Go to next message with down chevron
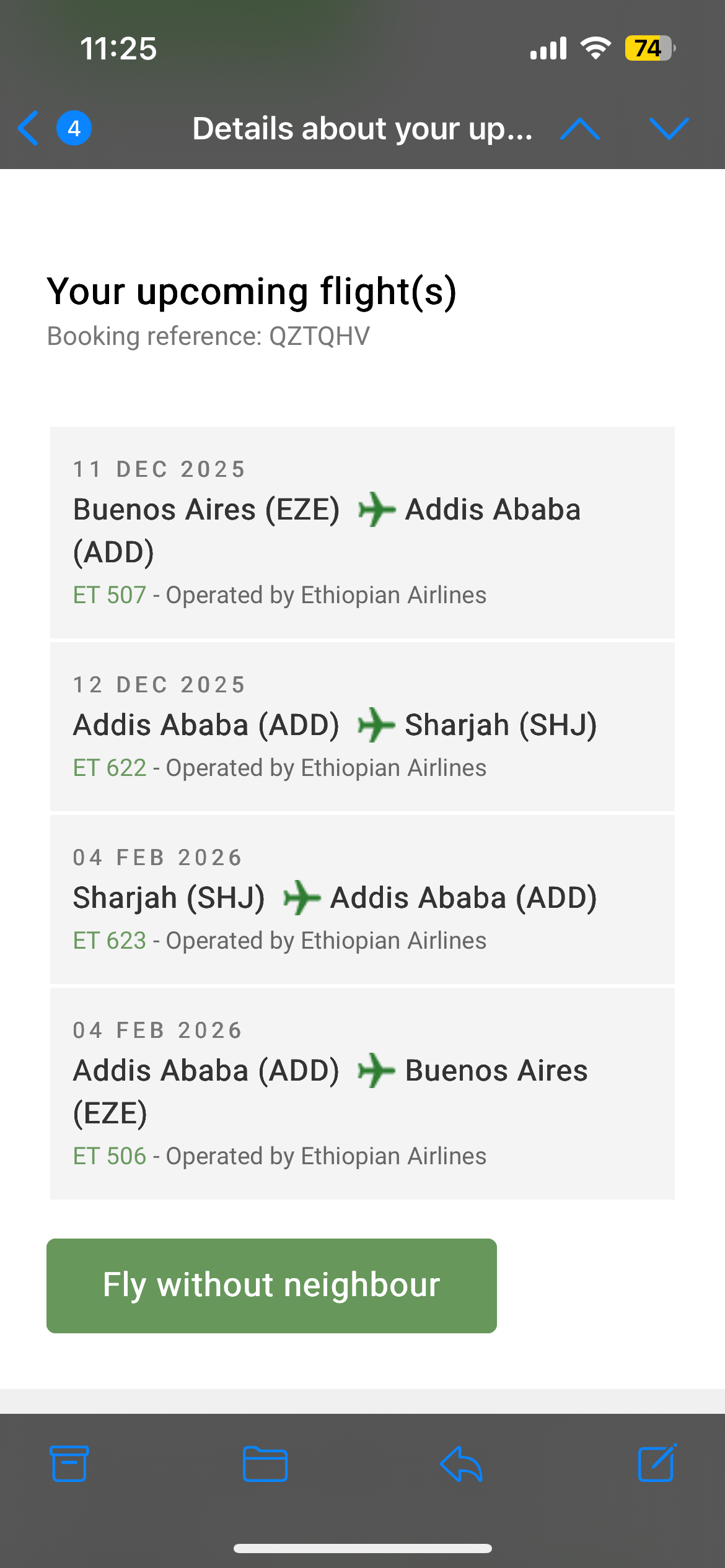Image resolution: width=725 pixels, height=1568 pixels. click(669, 128)
